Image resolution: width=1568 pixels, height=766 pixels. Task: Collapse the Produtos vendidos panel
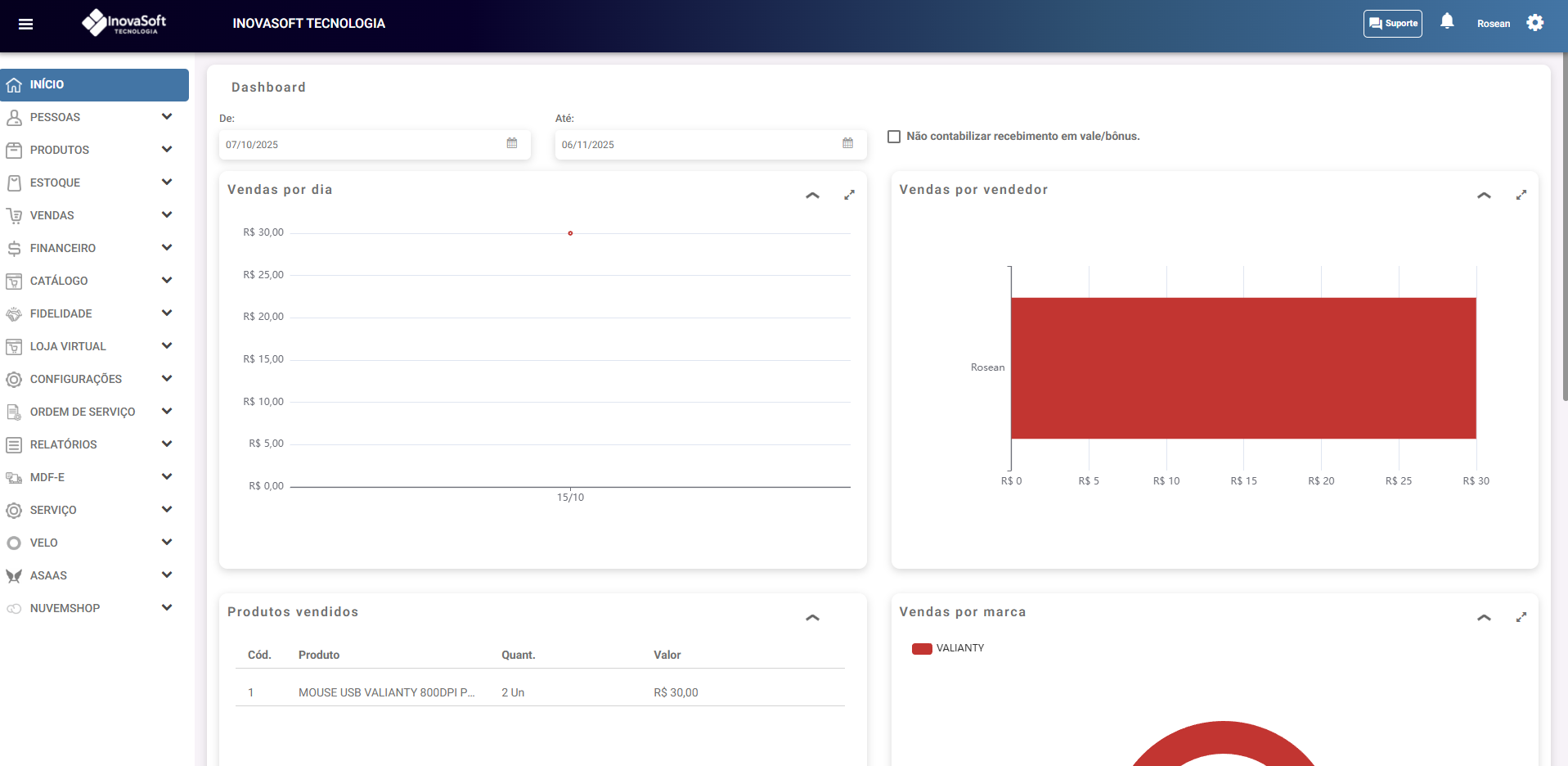[x=812, y=617]
